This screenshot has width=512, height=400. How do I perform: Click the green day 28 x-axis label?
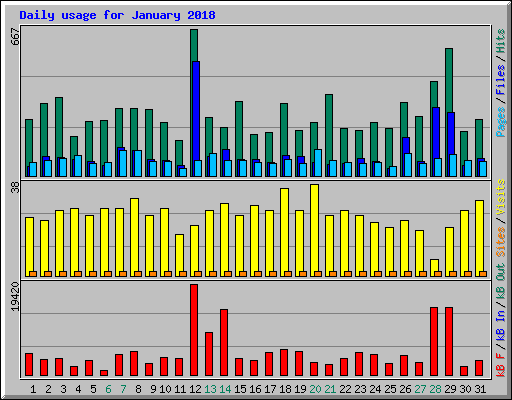[x=435, y=389]
